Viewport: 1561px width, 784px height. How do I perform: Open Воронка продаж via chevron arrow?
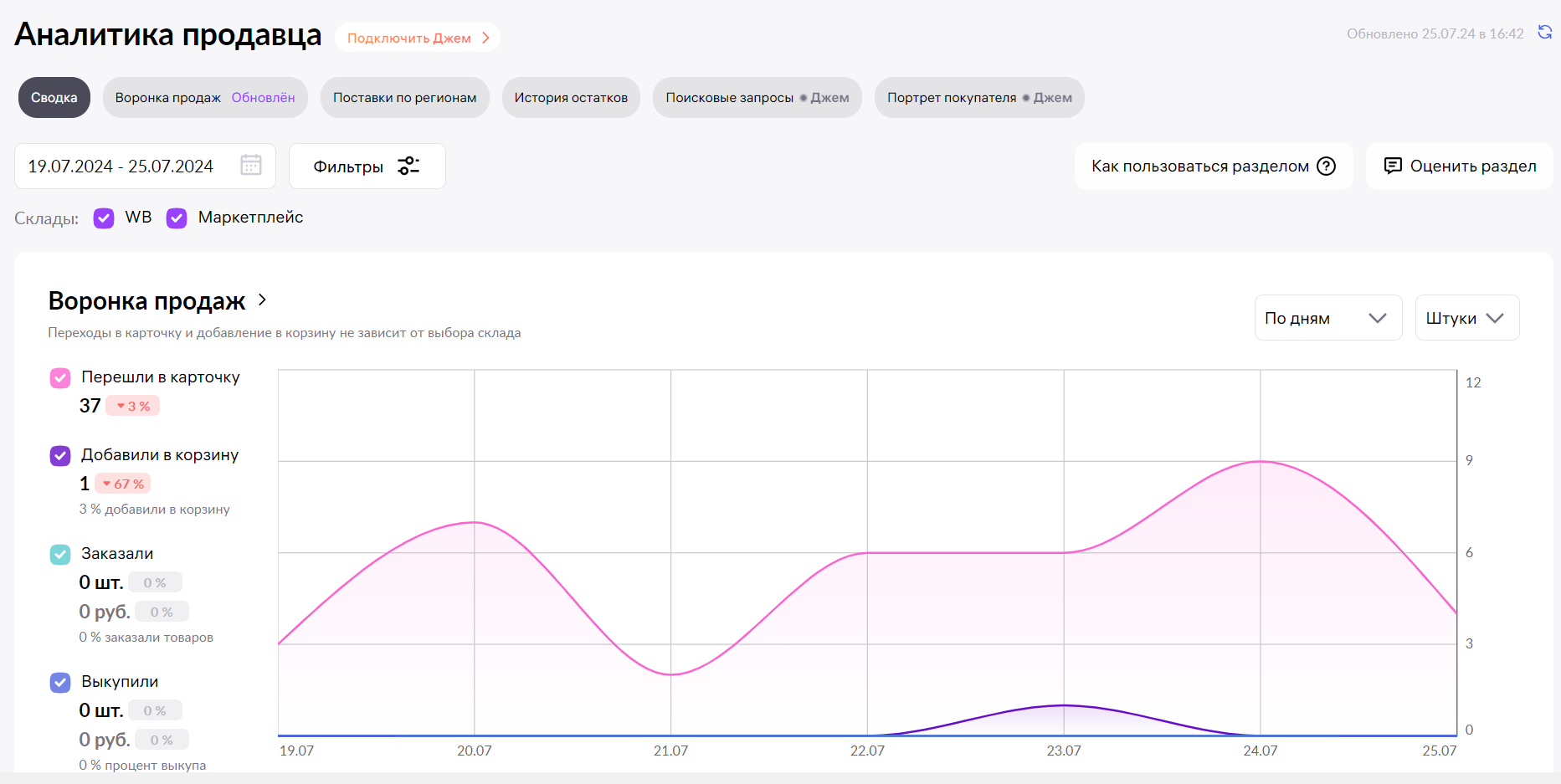[262, 300]
